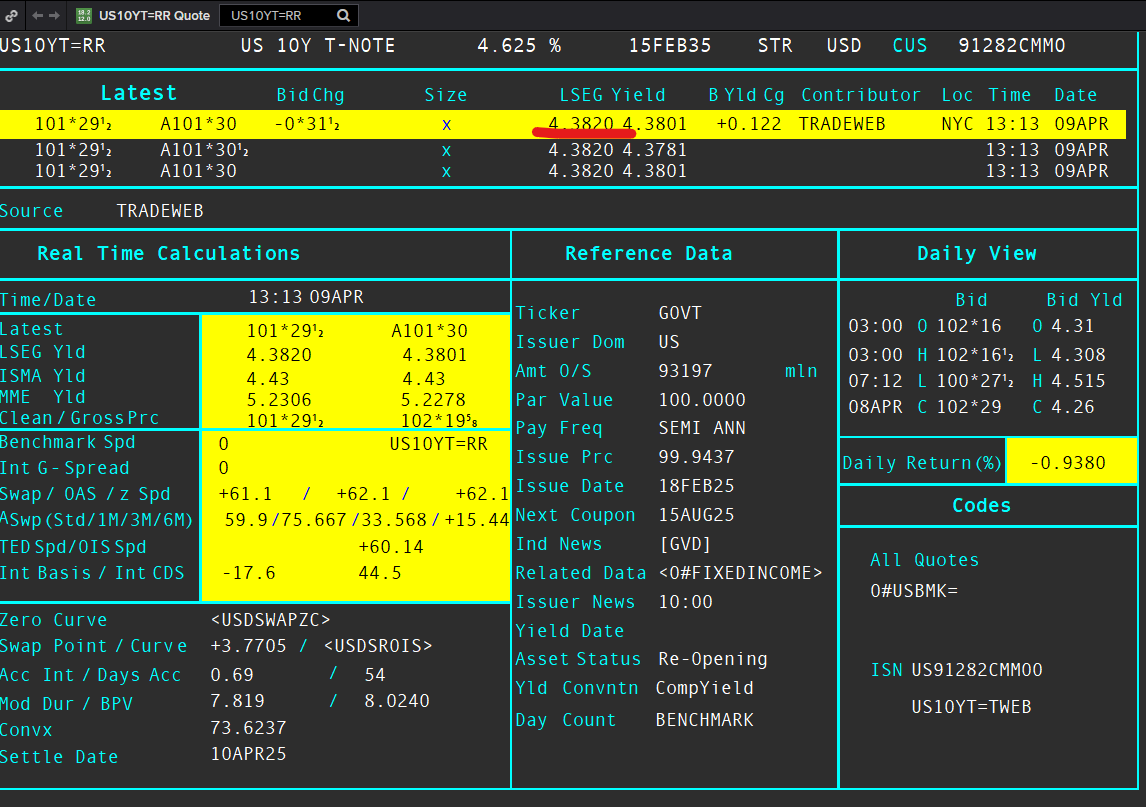This screenshot has width=1146, height=807.
Task: Select bid price 101*29½ in highlighted row
Action: click(x=73, y=124)
